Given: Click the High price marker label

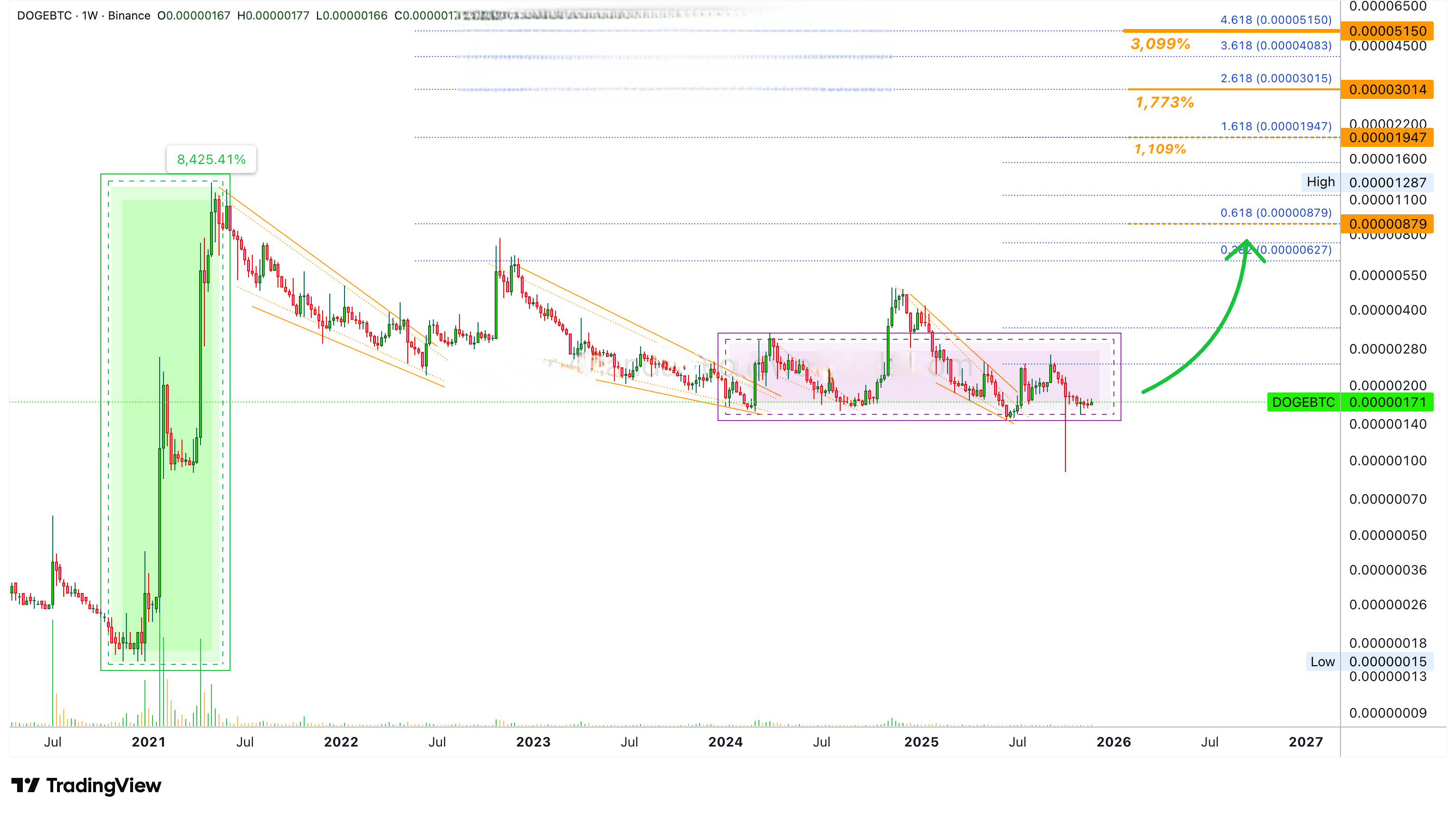Looking at the screenshot, I should (x=1321, y=182).
